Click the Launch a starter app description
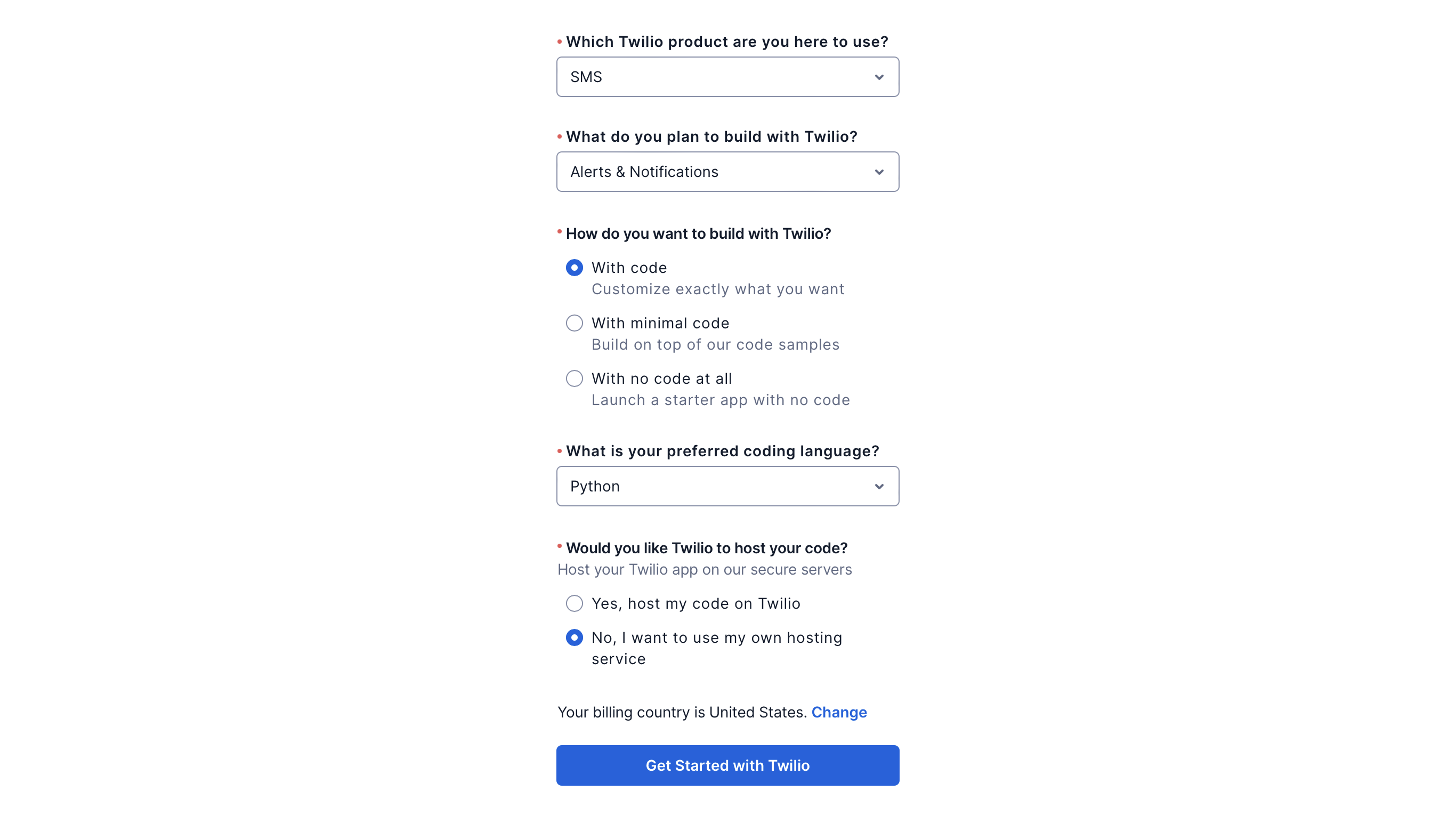 coord(720,400)
